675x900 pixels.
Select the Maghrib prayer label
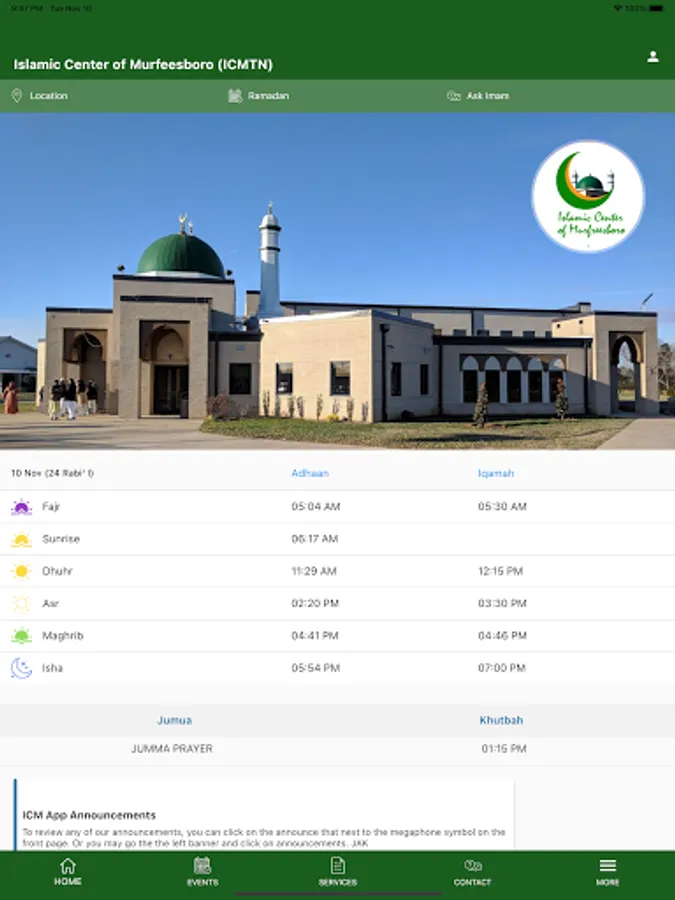click(63, 636)
